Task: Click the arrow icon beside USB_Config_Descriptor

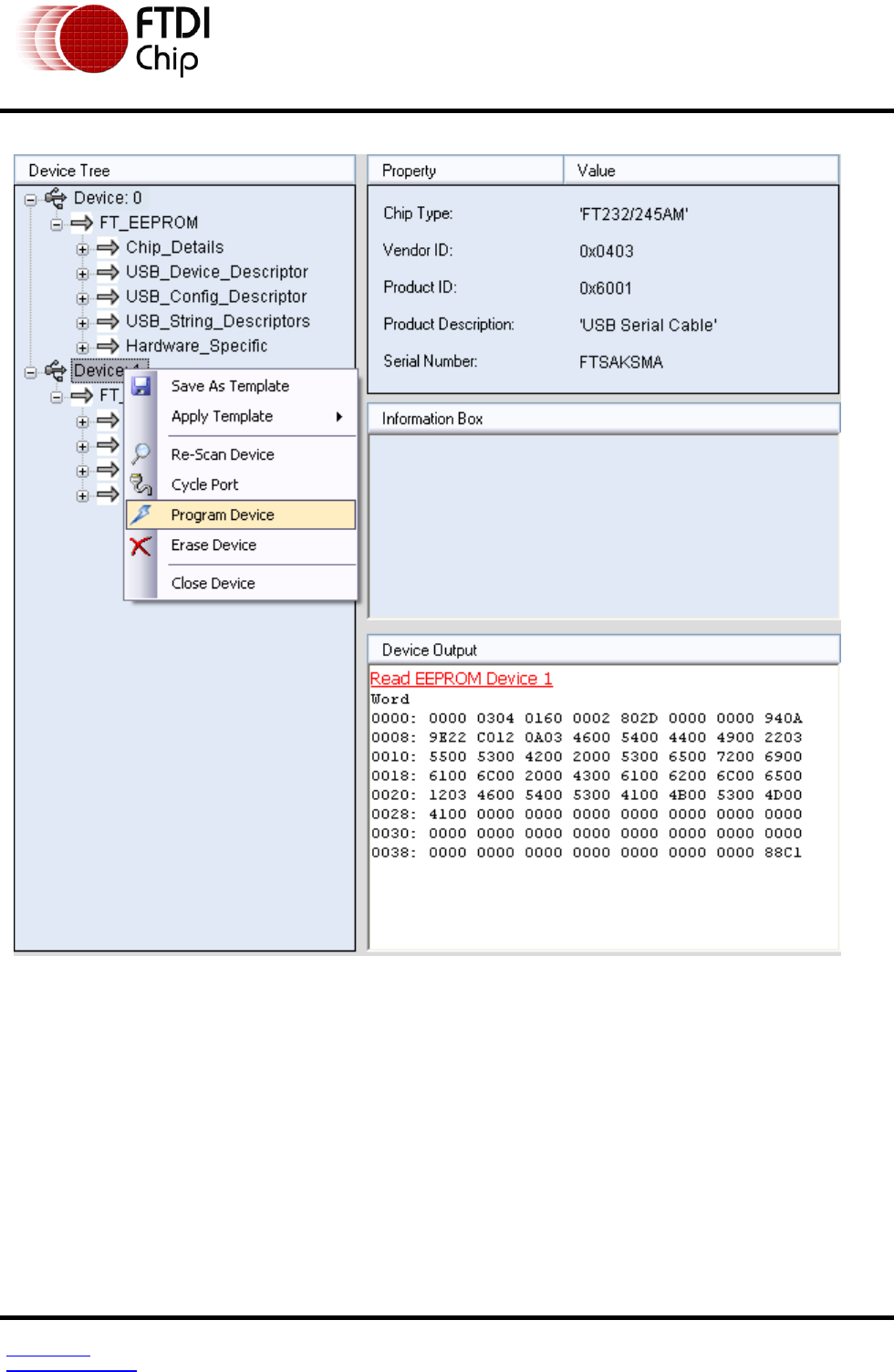Action: (109, 296)
